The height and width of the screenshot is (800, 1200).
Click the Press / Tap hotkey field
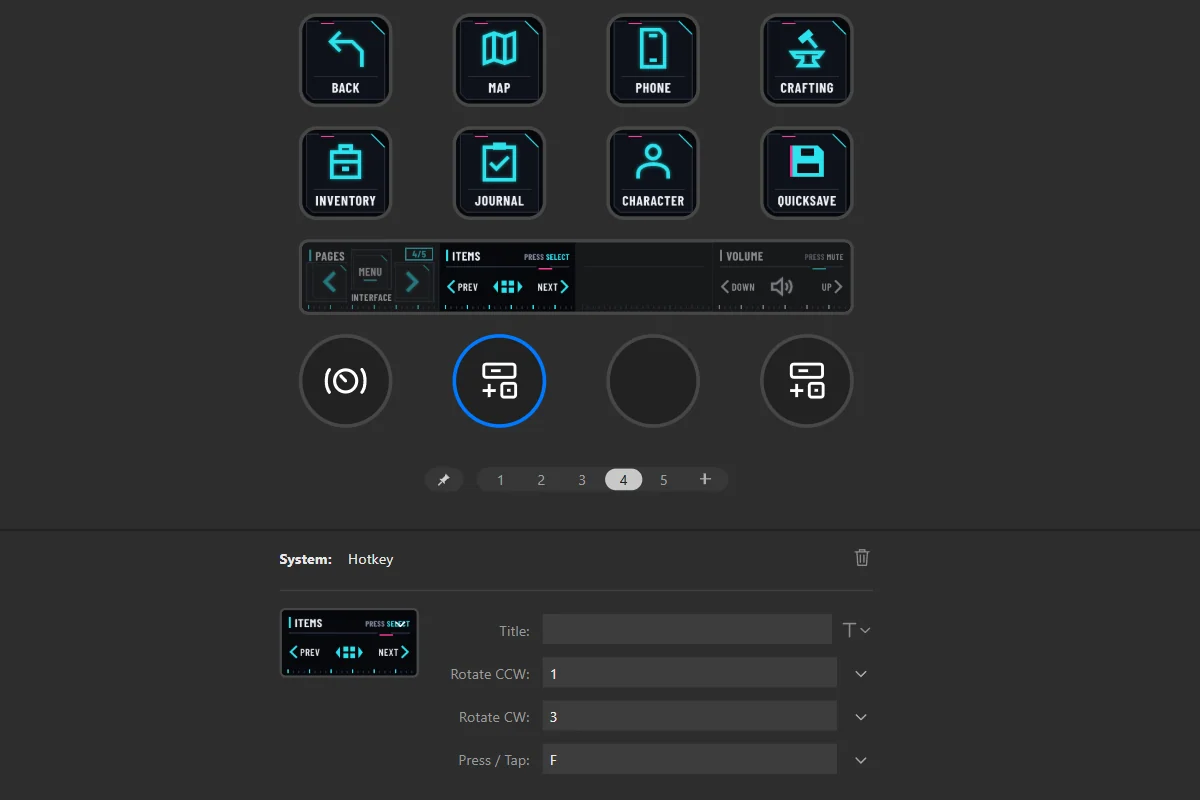[x=690, y=759]
